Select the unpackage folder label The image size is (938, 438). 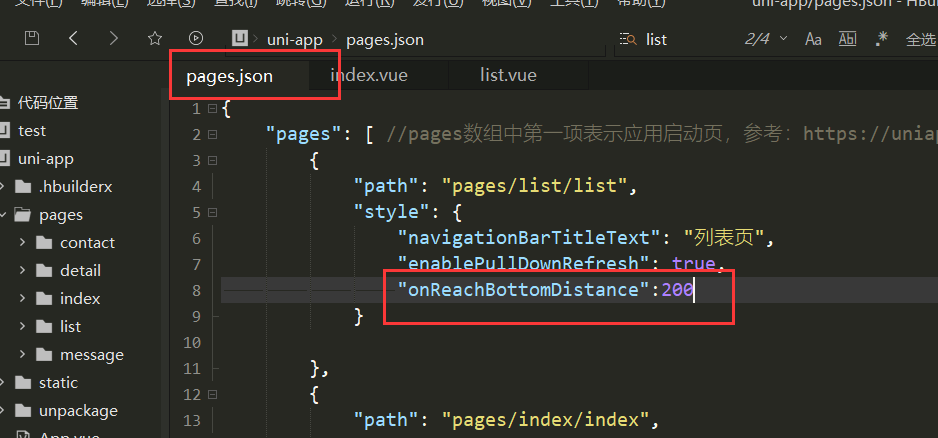click(x=78, y=412)
